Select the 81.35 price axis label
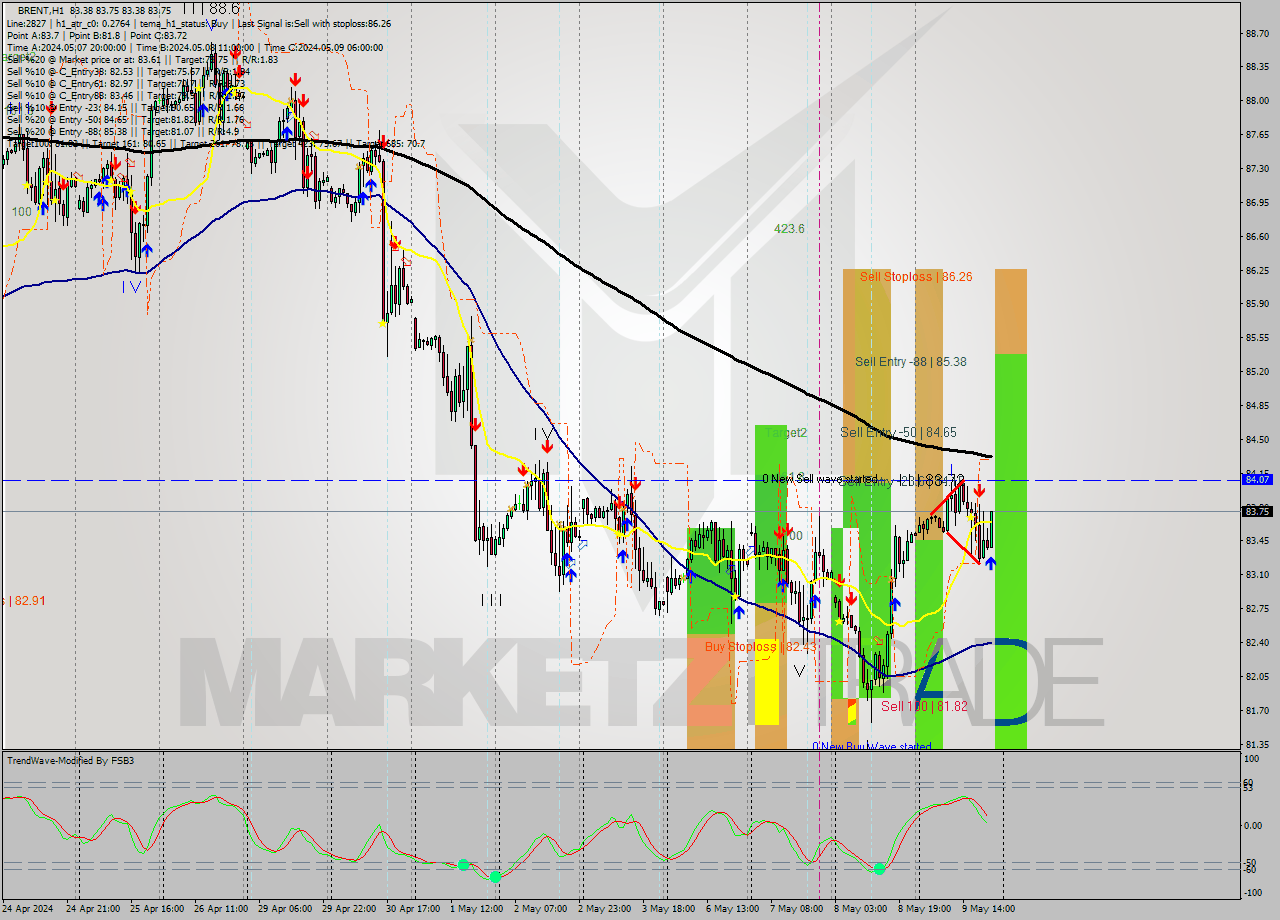1280x920 pixels. coord(1258,744)
